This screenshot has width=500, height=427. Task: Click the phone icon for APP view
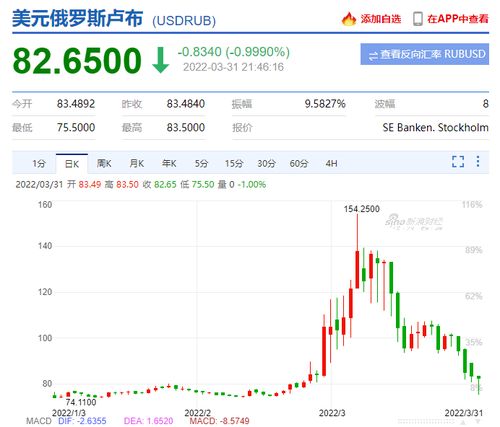pos(418,19)
